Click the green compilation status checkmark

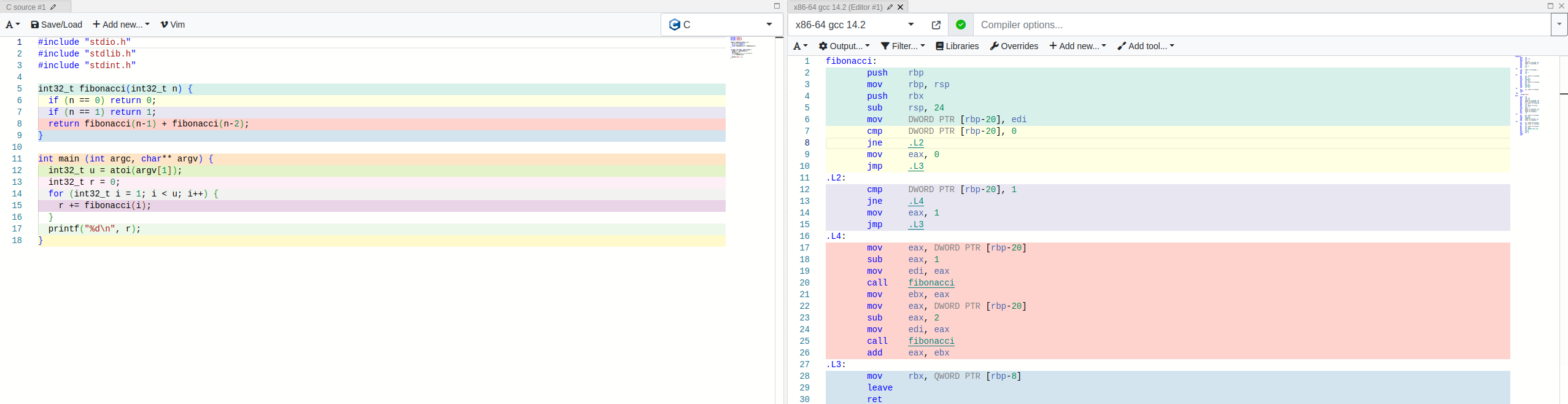pos(961,25)
